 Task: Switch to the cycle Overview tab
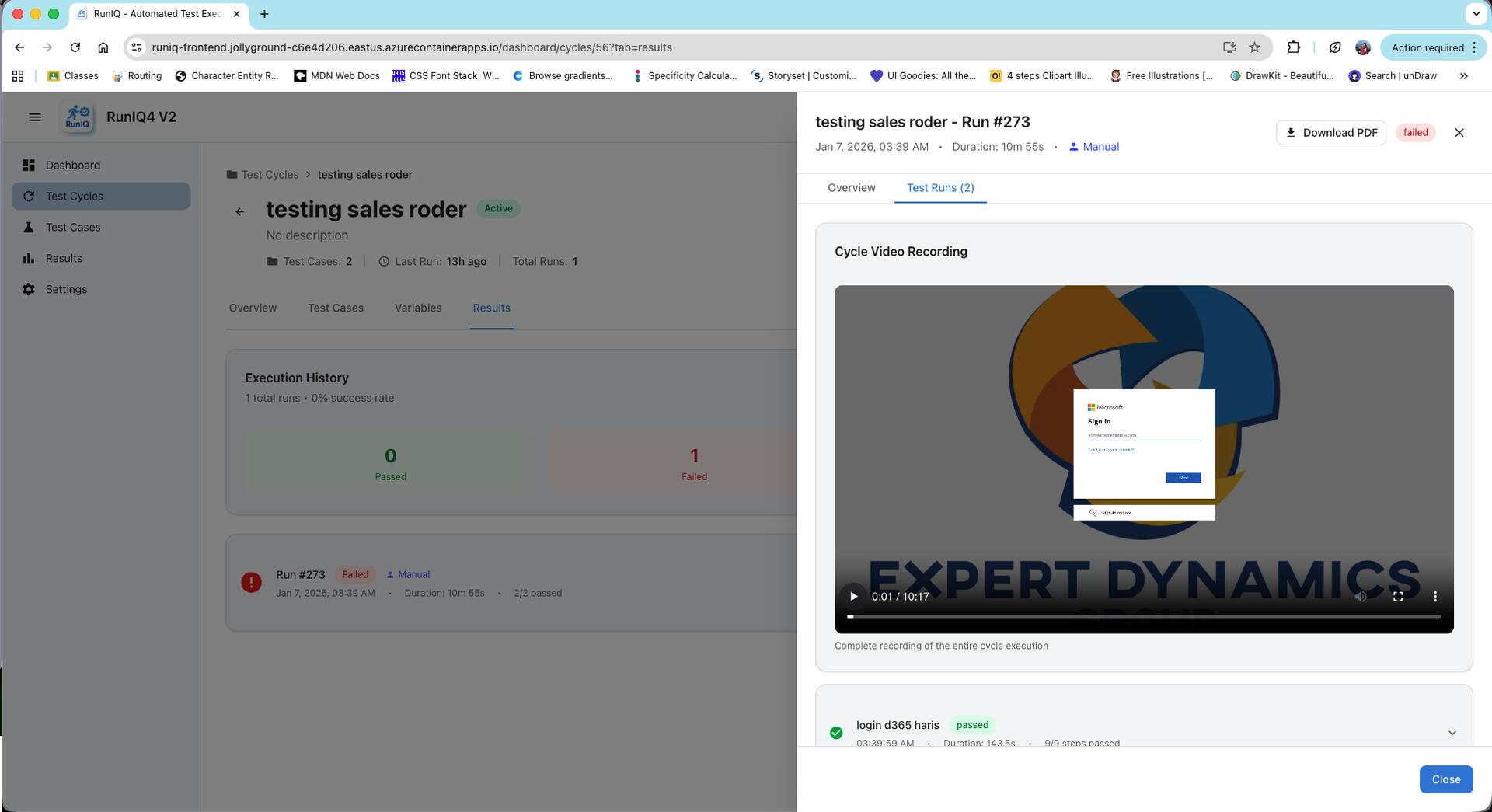click(x=253, y=308)
